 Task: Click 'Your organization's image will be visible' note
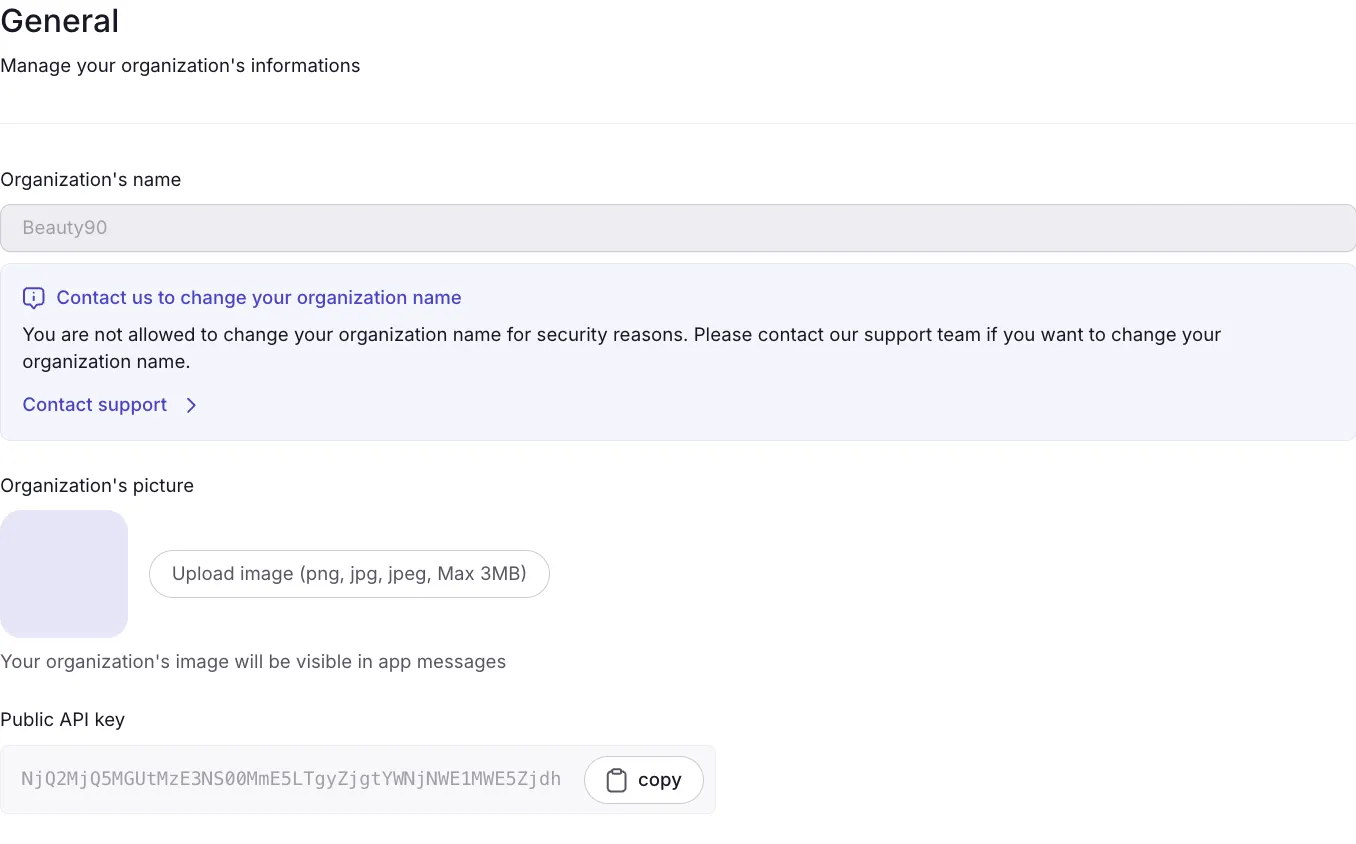[253, 662]
